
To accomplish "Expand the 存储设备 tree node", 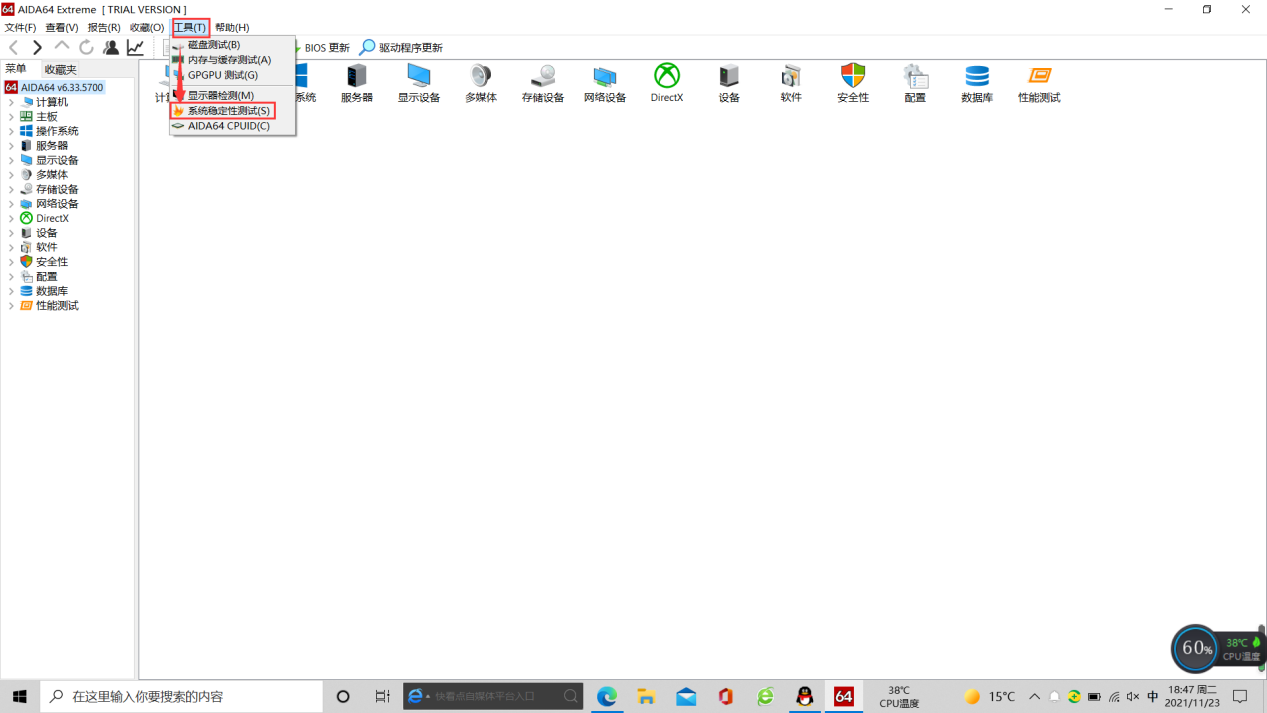I will (x=11, y=189).
